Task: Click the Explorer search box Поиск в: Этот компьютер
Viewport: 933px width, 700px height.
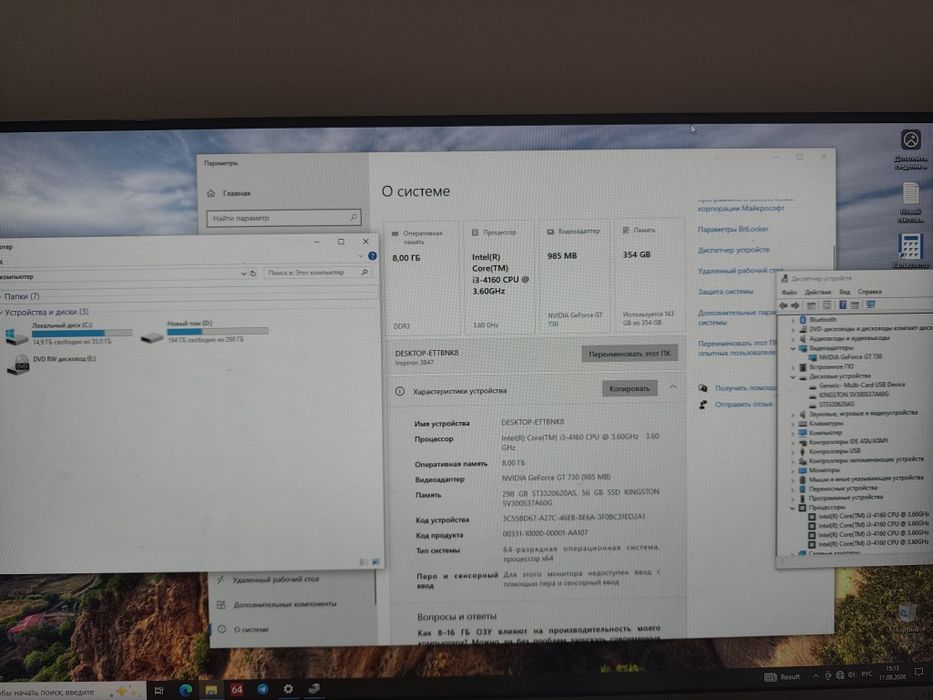Action: (317, 273)
